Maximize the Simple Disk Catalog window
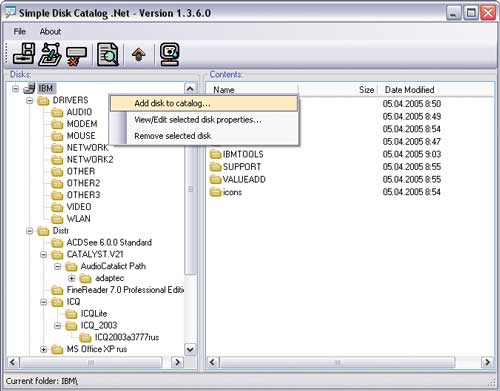The image size is (500, 391). pyautogui.click(x=471, y=13)
